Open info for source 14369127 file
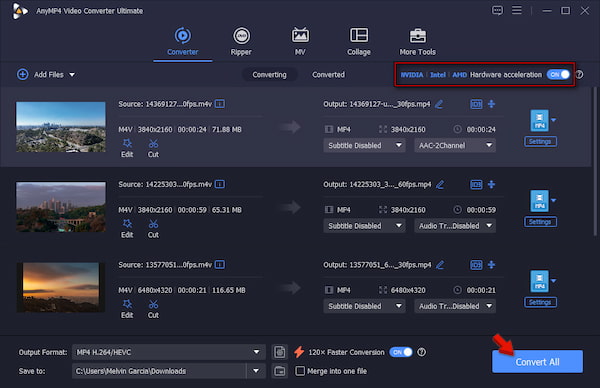This screenshot has height=388, width=600. tap(220, 104)
